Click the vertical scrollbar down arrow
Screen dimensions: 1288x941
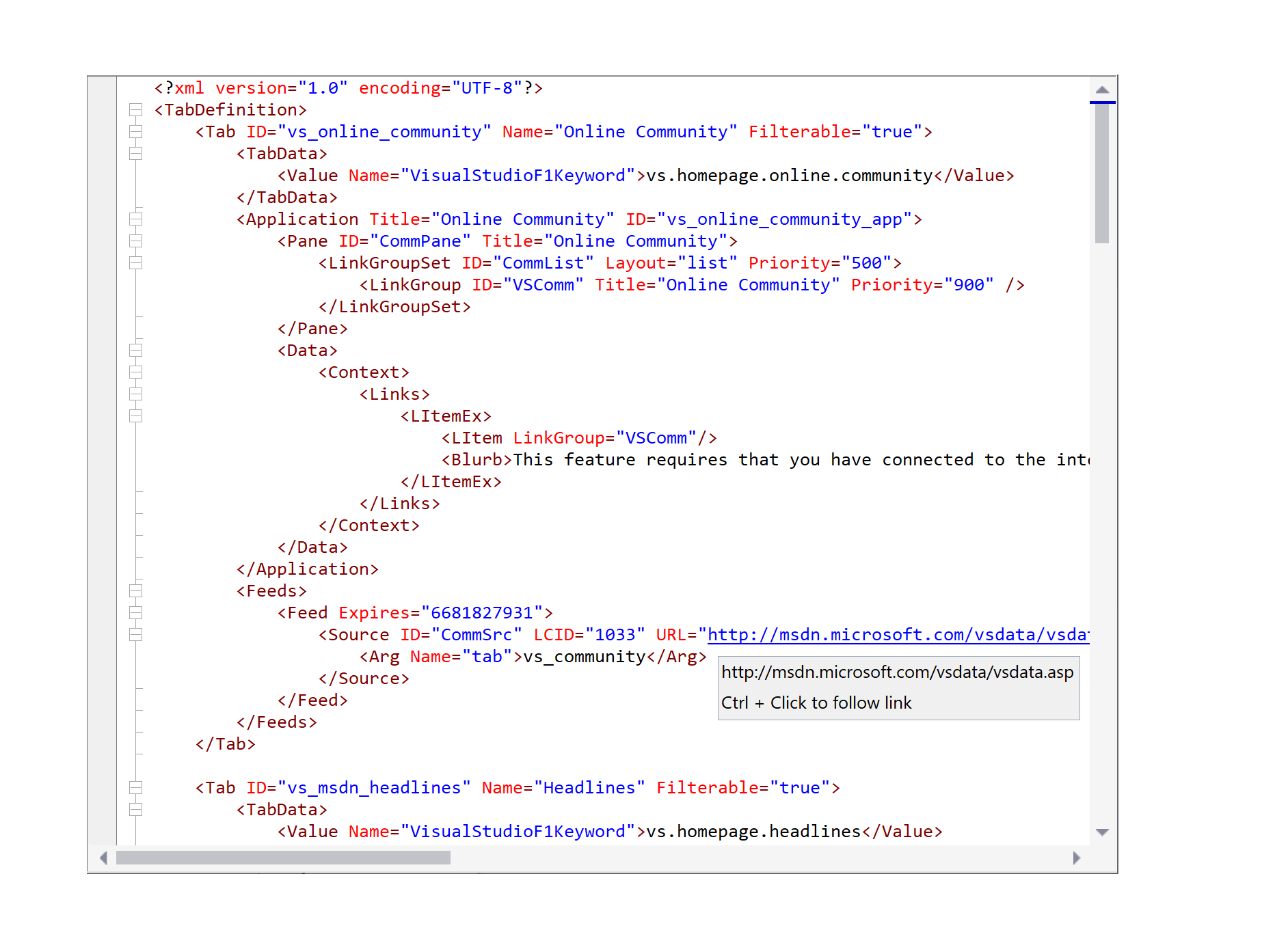pos(1101,832)
